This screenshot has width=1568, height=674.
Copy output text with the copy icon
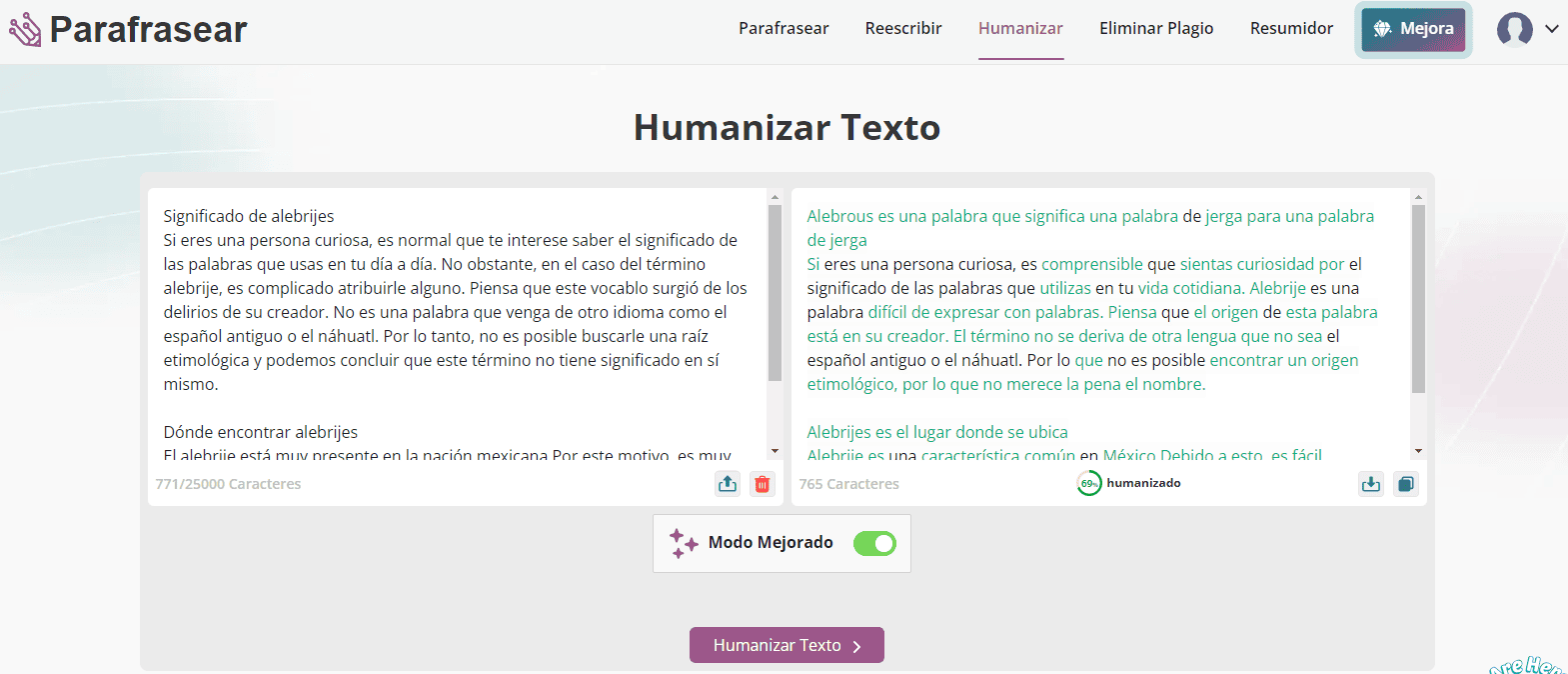1406,484
